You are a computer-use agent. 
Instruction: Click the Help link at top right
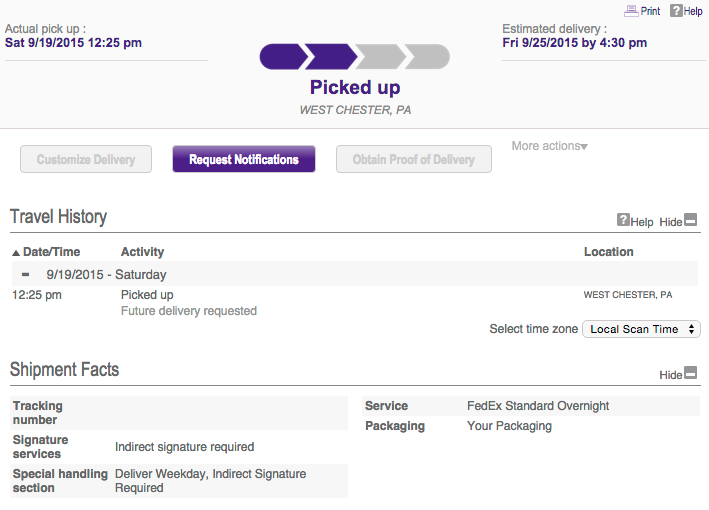pyautogui.click(x=693, y=11)
